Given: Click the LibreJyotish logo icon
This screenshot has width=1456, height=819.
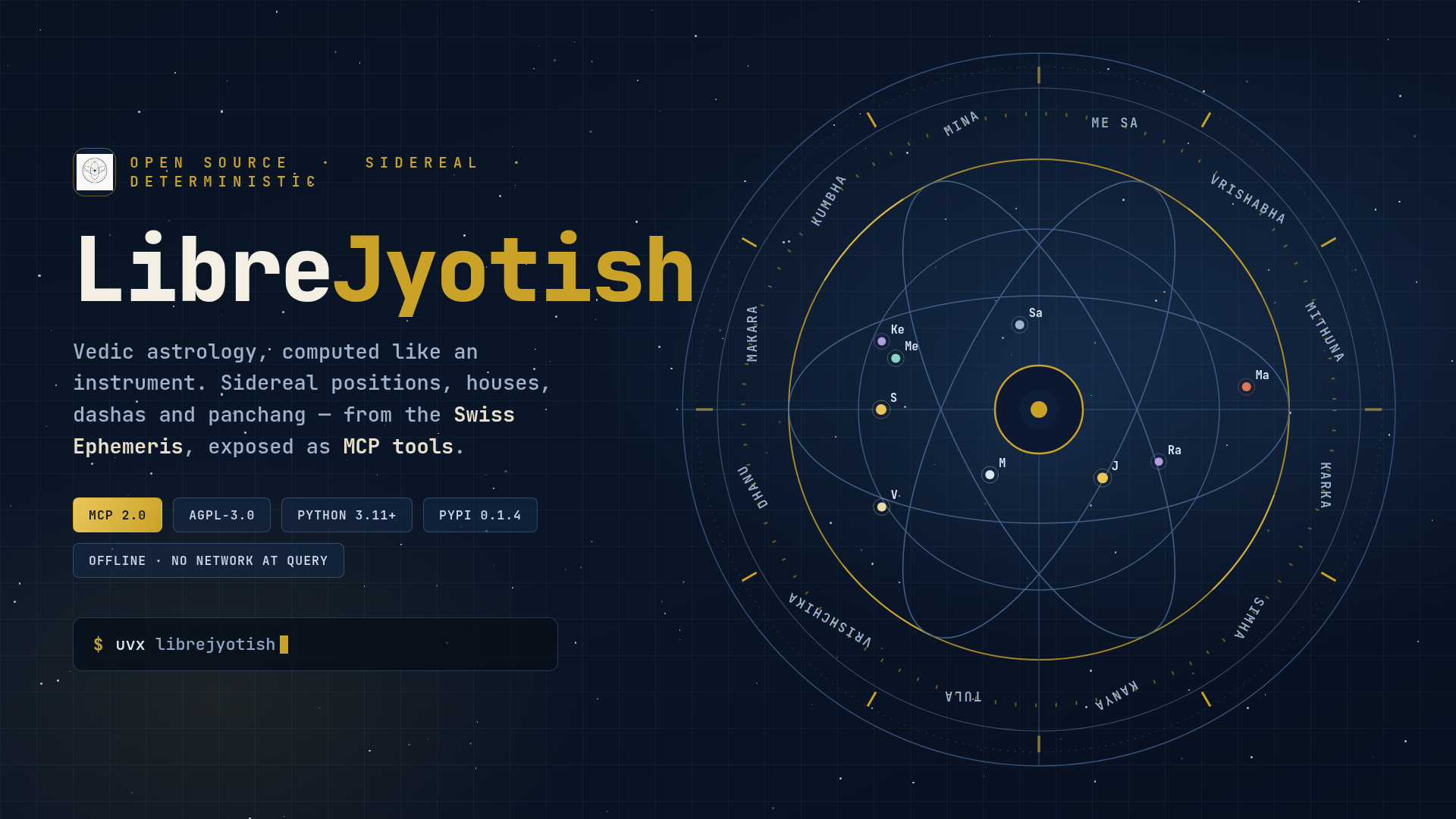Looking at the screenshot, I should 94,172.
